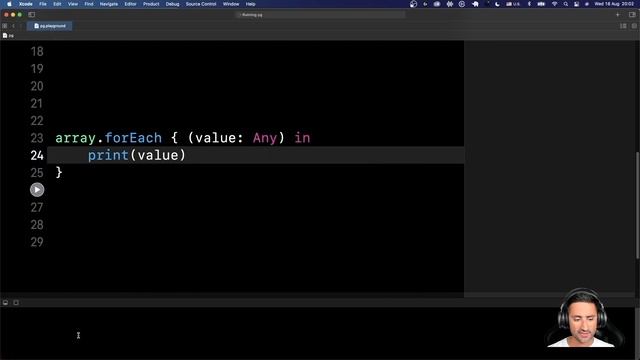Viewport: 640px width, 360px height.
Task: Open the Xcode menu
Action: tap(26, 4)
